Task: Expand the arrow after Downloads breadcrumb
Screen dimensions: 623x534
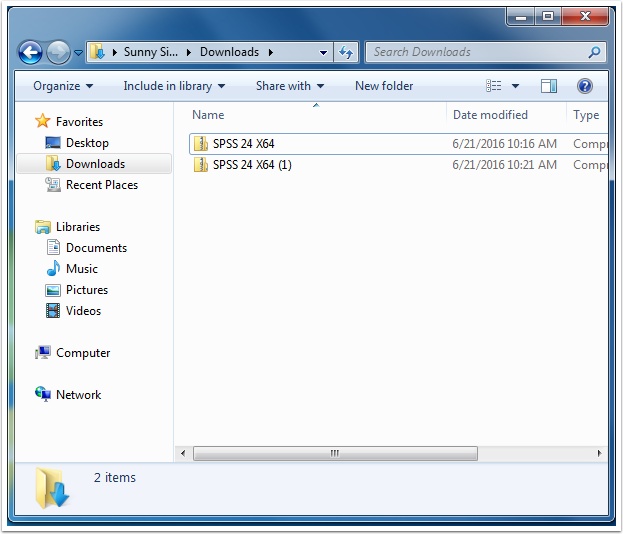Action: [271, 52]
